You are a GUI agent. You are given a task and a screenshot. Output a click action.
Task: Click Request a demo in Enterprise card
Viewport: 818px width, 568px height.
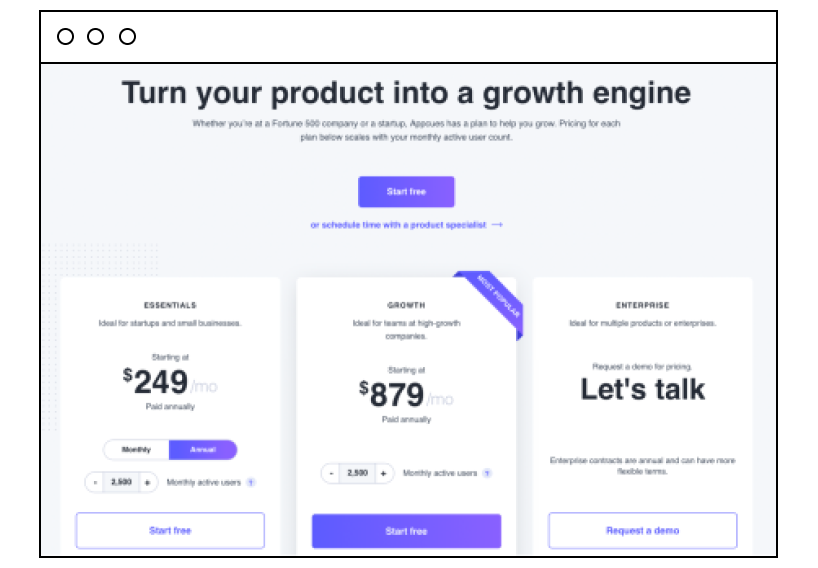click(643, 530)
